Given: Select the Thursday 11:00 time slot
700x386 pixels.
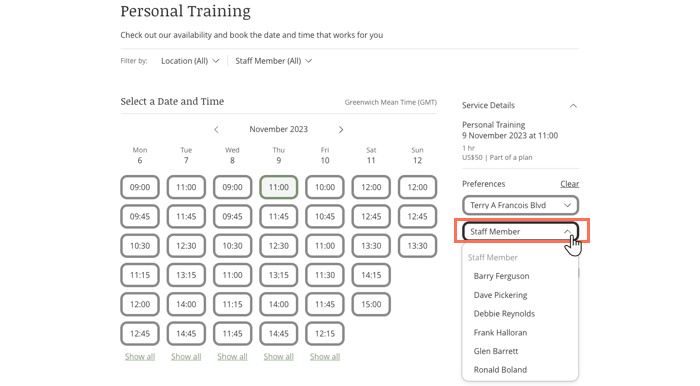Looking at the screenshot, I should [x=279, y=187].
